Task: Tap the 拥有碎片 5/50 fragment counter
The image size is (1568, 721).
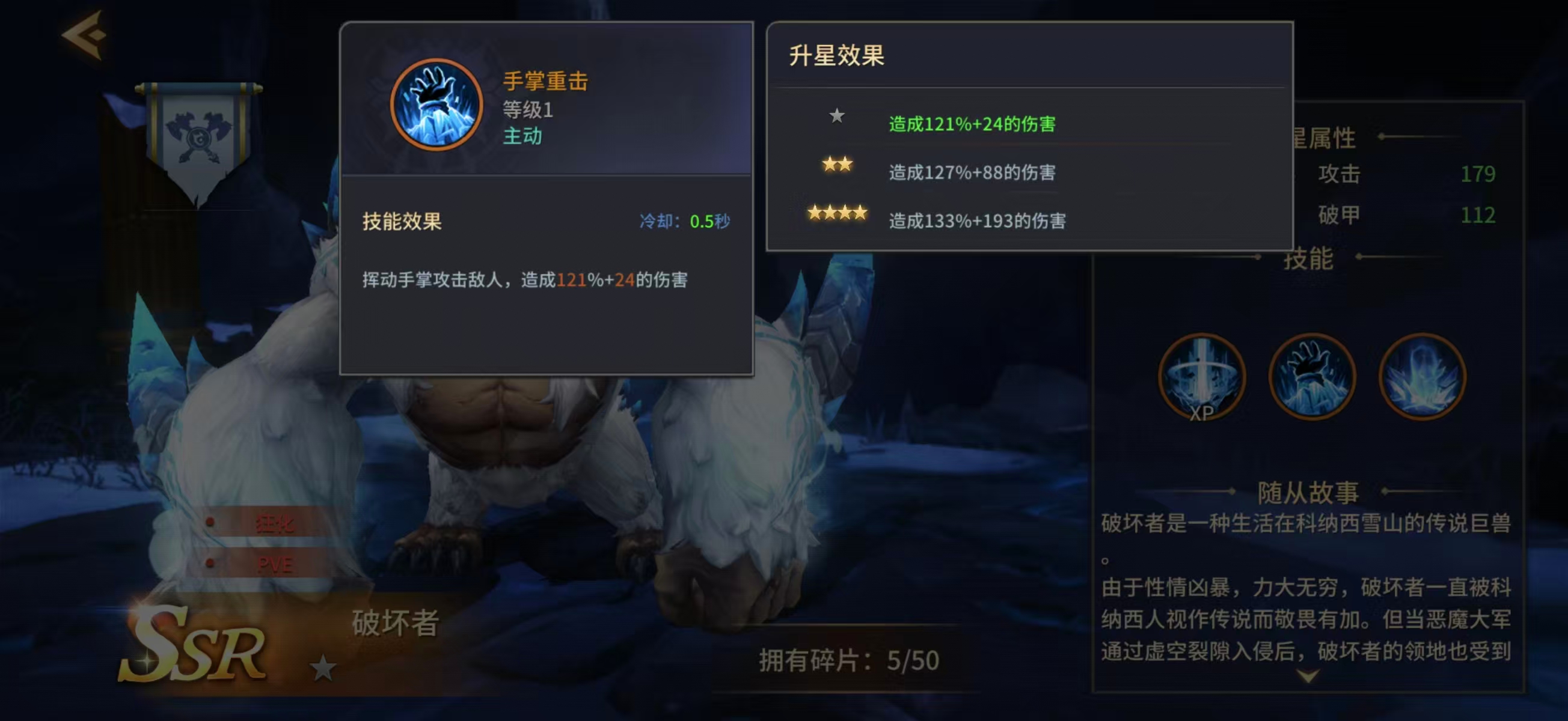Action: pos(848,660)
